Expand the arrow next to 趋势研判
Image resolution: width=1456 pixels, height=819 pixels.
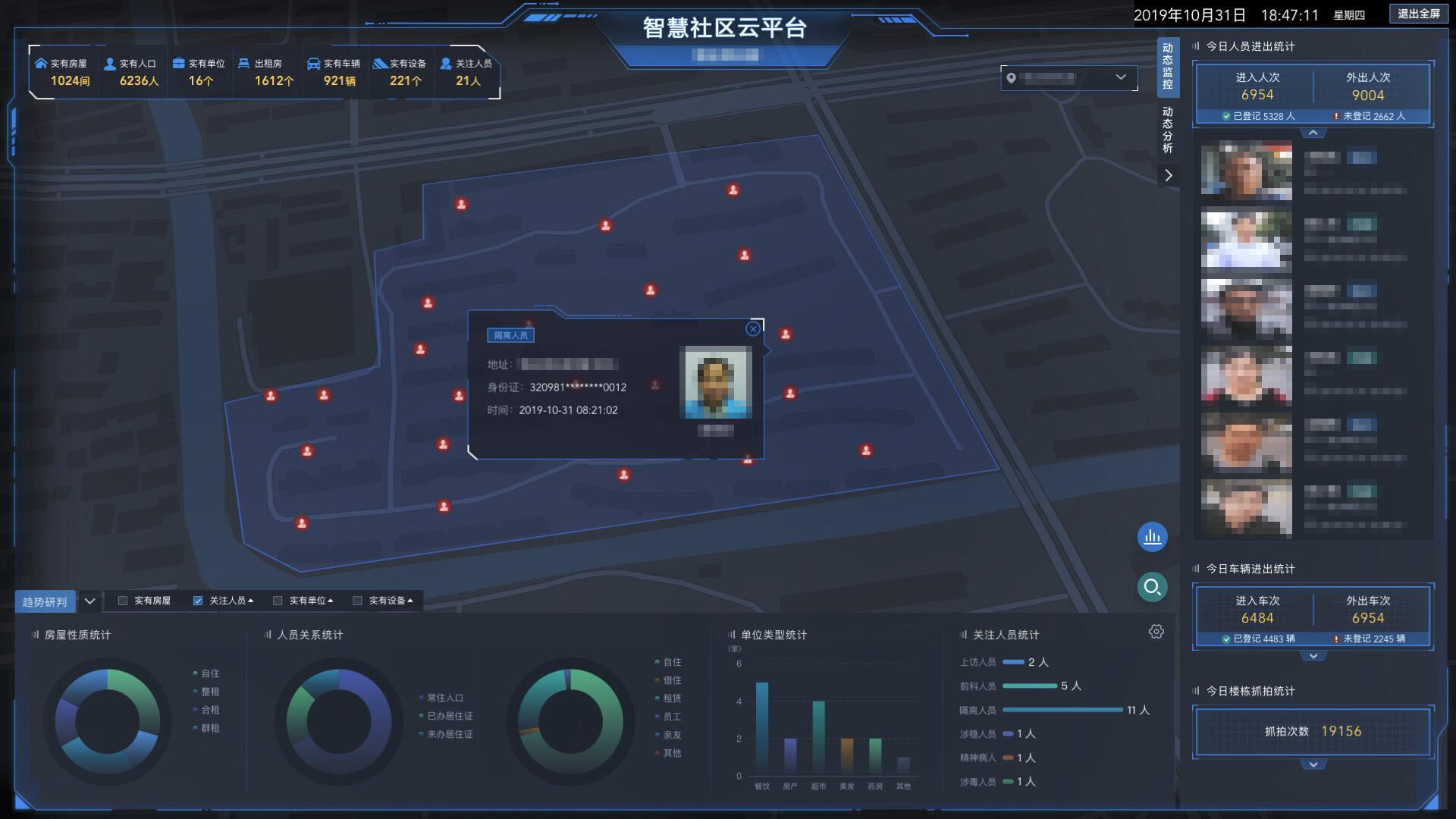pos(89,601)
